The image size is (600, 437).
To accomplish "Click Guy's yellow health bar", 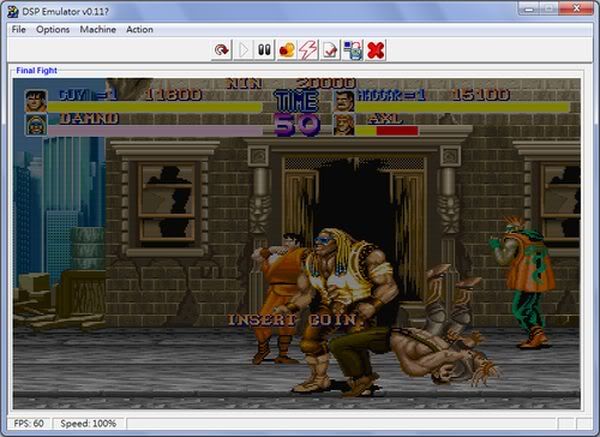I will click(x=155, y=107).
